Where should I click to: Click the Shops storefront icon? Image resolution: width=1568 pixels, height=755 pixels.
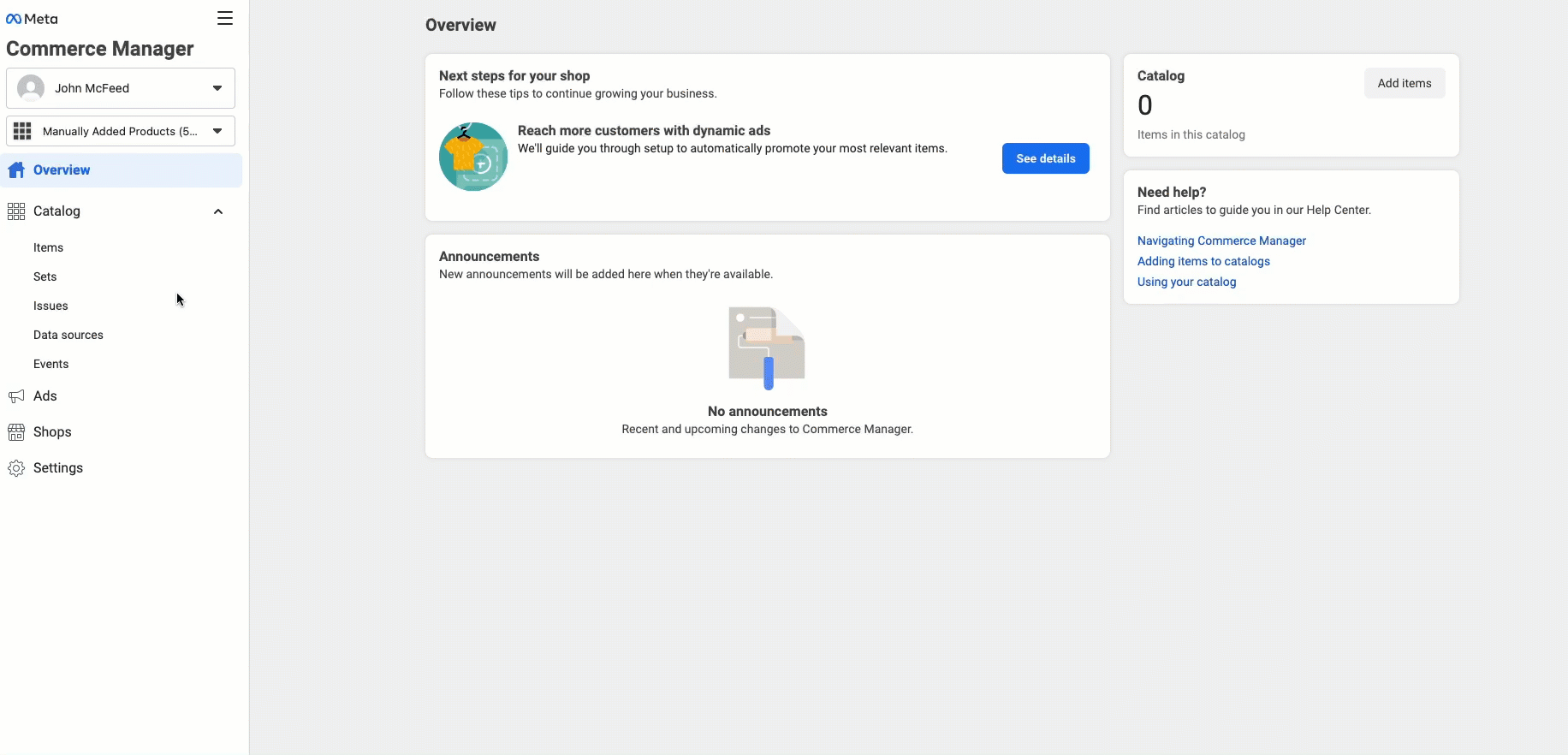click(x=16, y=432)
